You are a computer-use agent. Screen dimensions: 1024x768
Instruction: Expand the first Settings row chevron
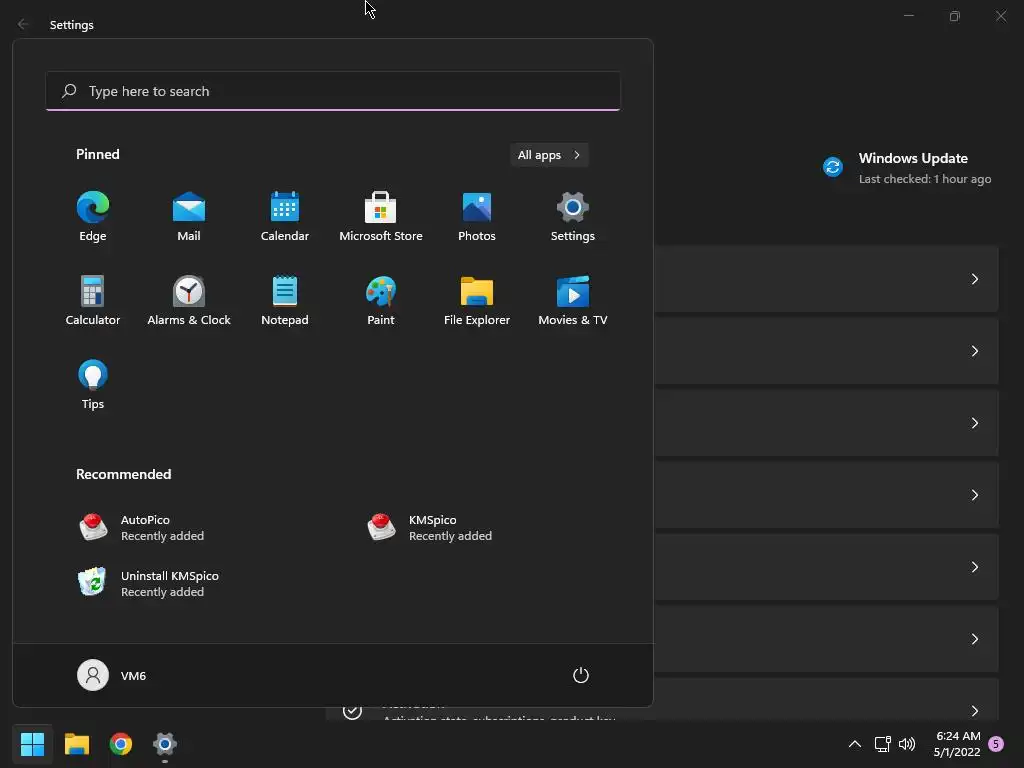(974, 279)
